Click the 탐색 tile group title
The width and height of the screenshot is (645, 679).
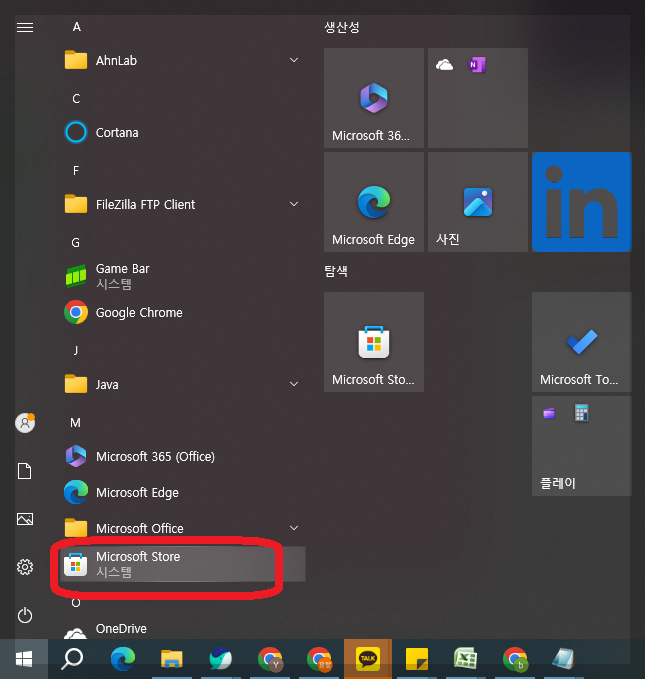click(336, 272)
